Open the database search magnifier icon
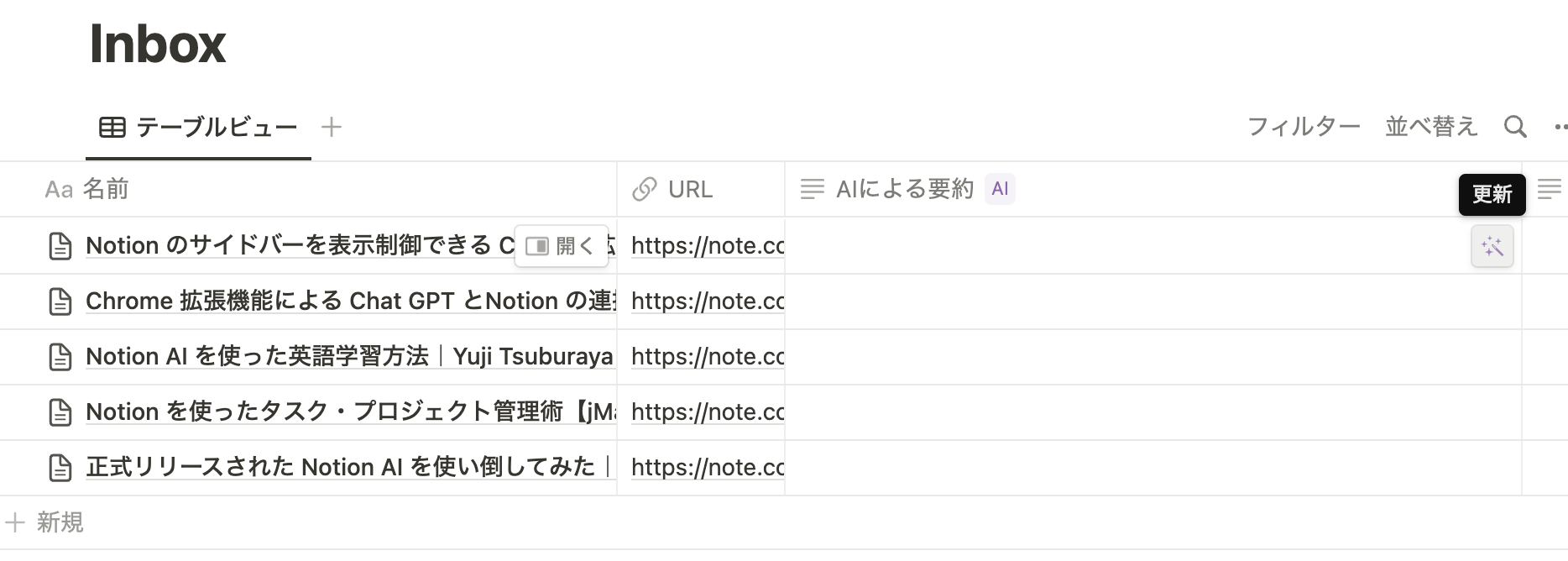The width and height of the screenshot is (1568, 561). (1515, 127)
